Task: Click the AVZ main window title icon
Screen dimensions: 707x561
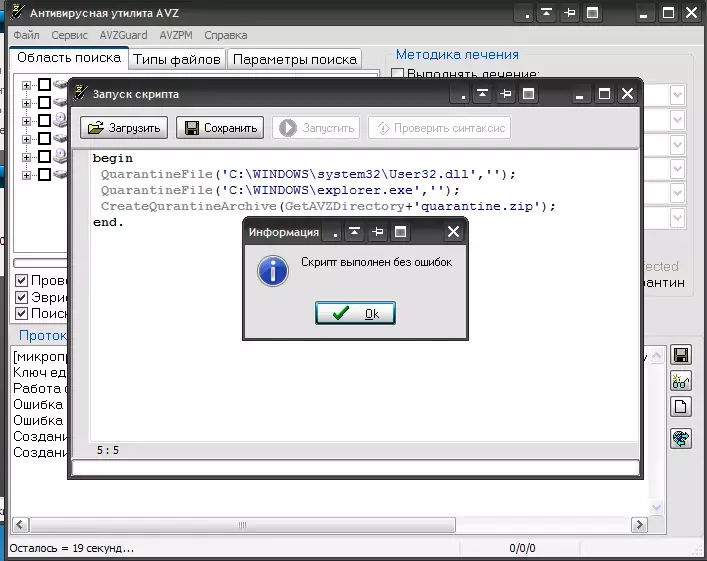Action: [x=17, y=12]
